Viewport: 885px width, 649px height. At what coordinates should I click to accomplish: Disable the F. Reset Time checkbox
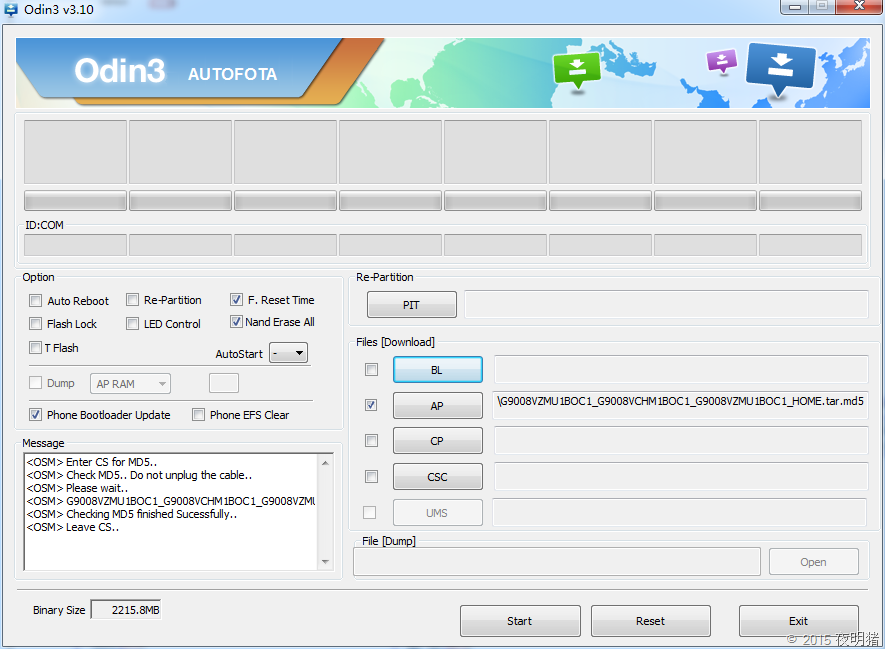236,299
